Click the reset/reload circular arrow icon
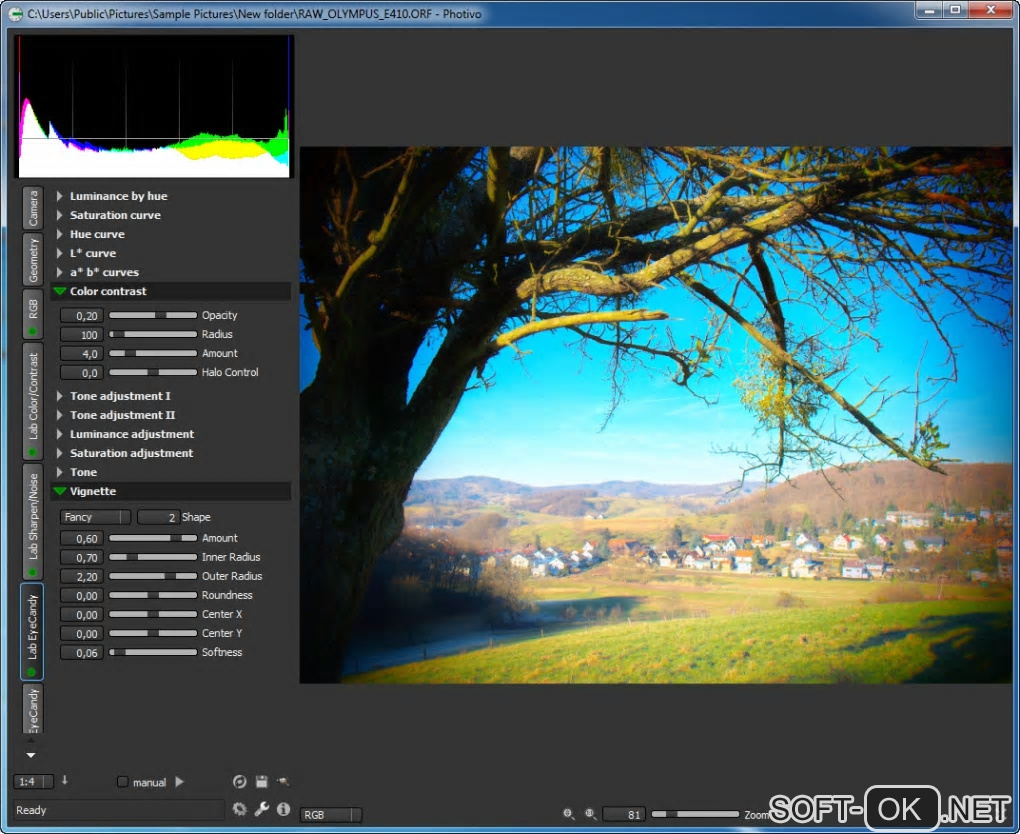The width and height of the screenshot is (1020, 834). [239, 781]
